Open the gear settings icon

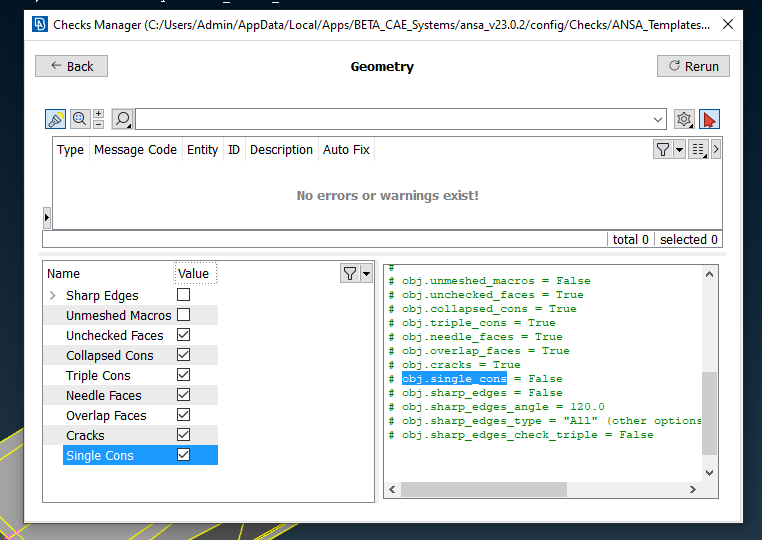[684, 119]
